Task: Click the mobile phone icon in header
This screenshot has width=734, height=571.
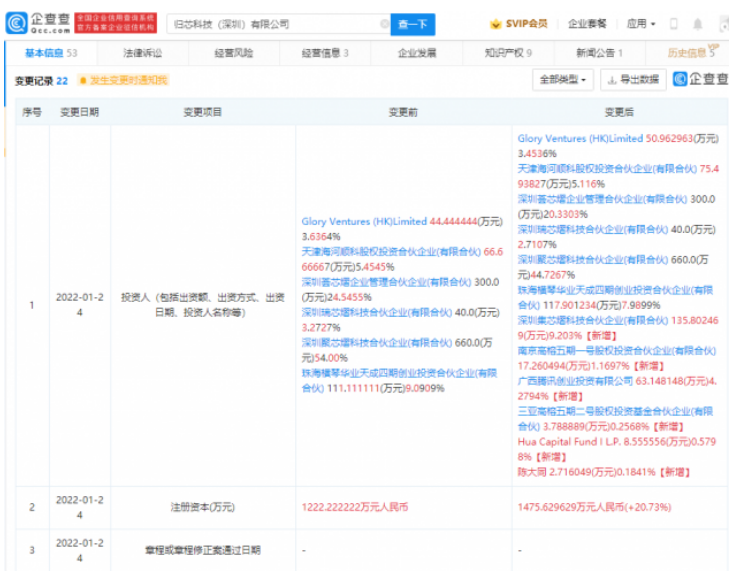Action: tap(674, 24)
